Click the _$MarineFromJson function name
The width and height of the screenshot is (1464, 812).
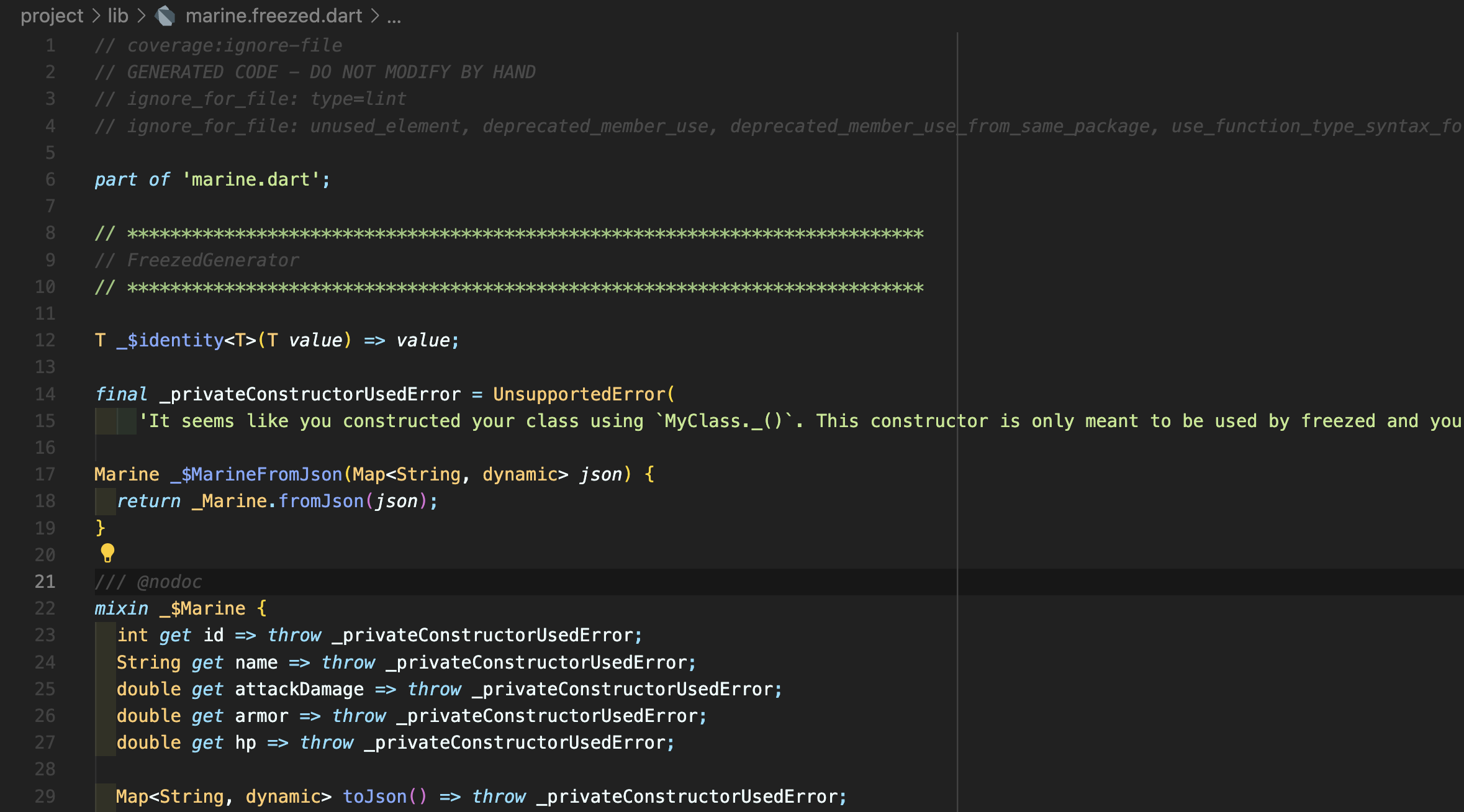point(256,474)
